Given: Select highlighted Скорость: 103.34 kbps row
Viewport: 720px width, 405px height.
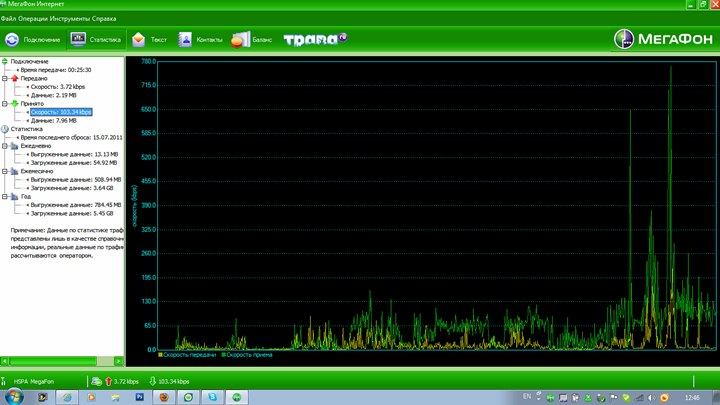Looking at the screenshot, I should [x=61, y=112].
